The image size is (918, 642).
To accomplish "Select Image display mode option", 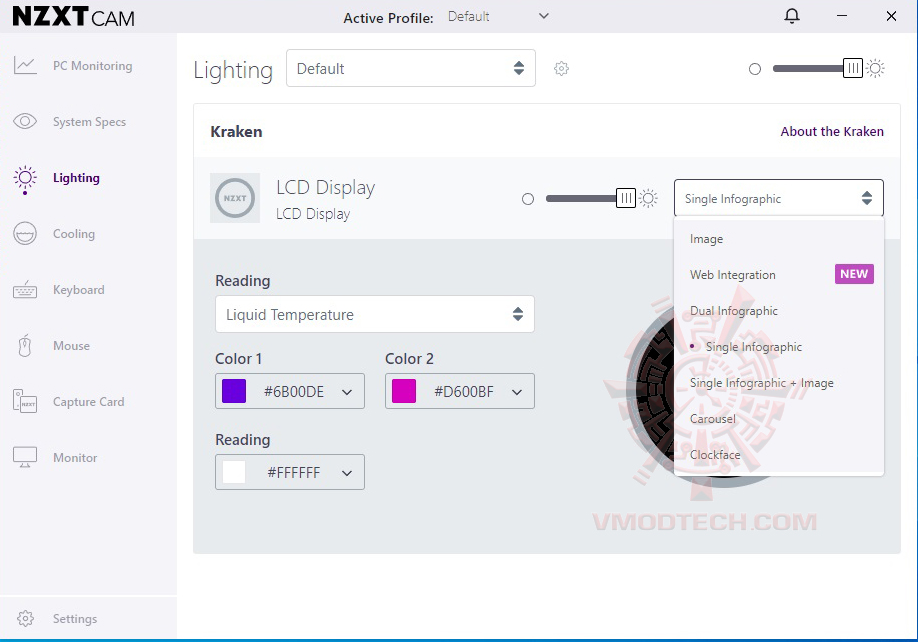I will 779,239.
